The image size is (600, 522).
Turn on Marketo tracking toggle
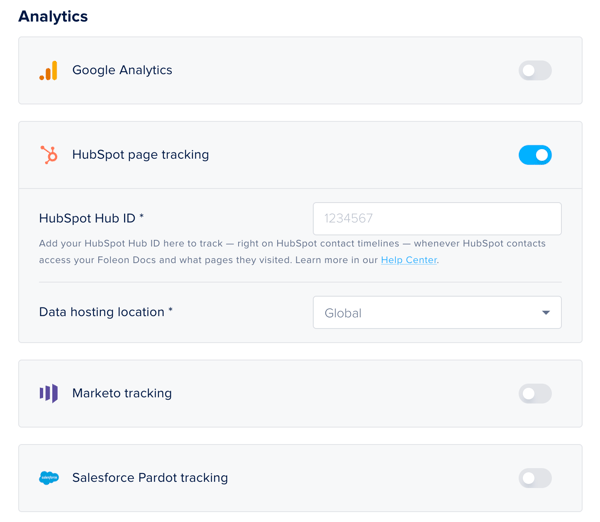(535, 393)
